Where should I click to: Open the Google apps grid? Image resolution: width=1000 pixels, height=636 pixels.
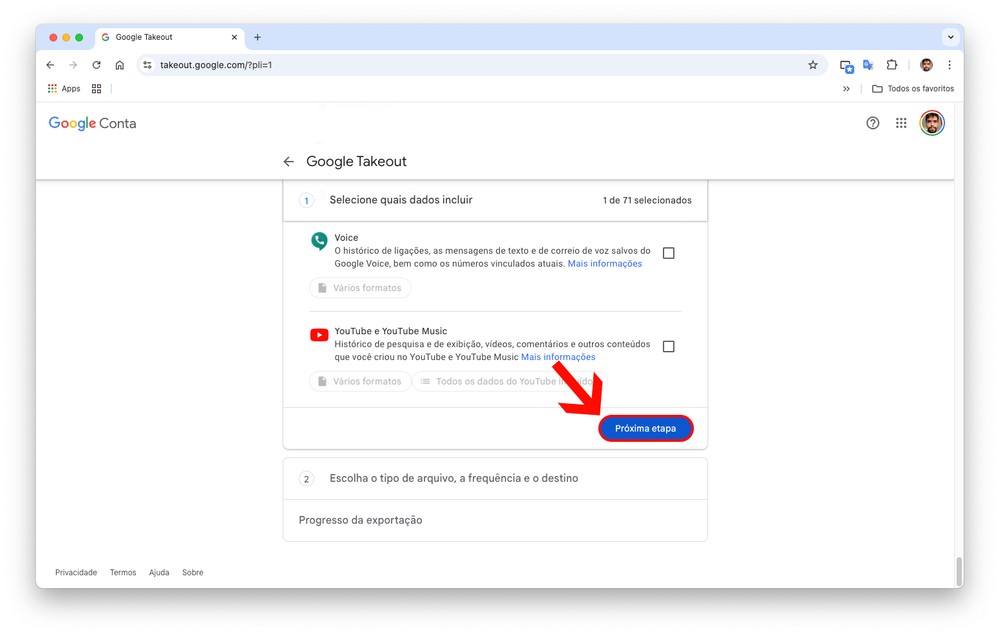901,123
